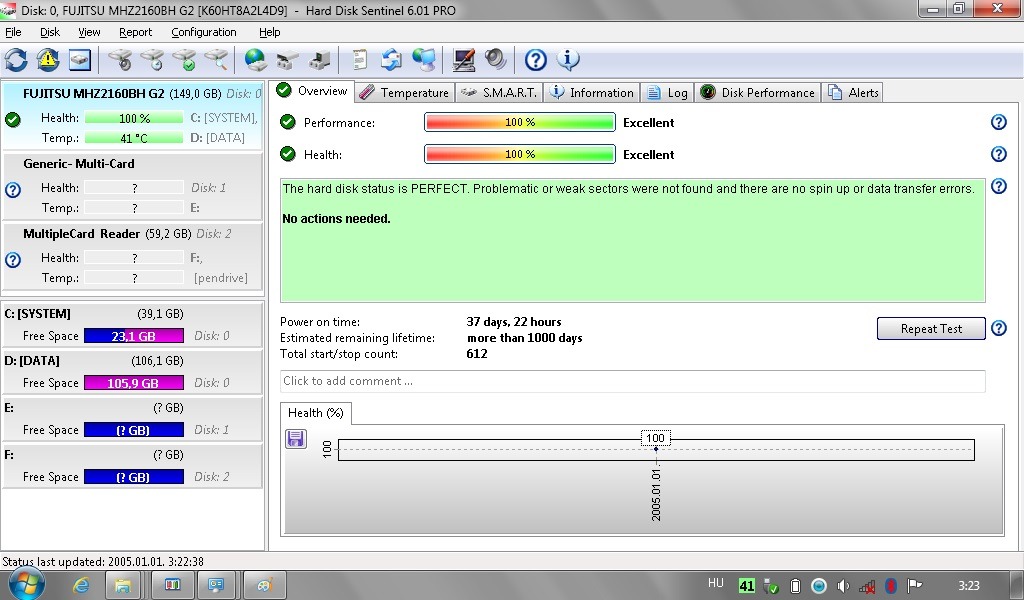
Task: Click the disk panel view toolbar icon
Action: coord(80,60)
